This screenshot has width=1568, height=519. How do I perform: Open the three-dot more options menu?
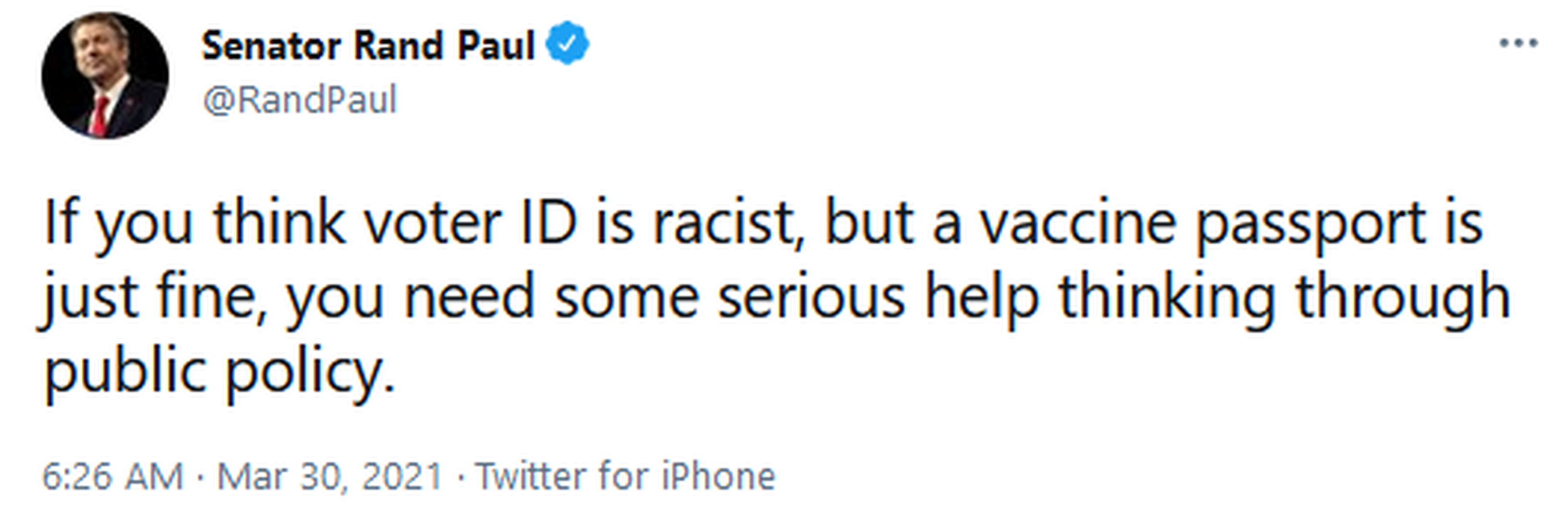(x=1519, y=43)
